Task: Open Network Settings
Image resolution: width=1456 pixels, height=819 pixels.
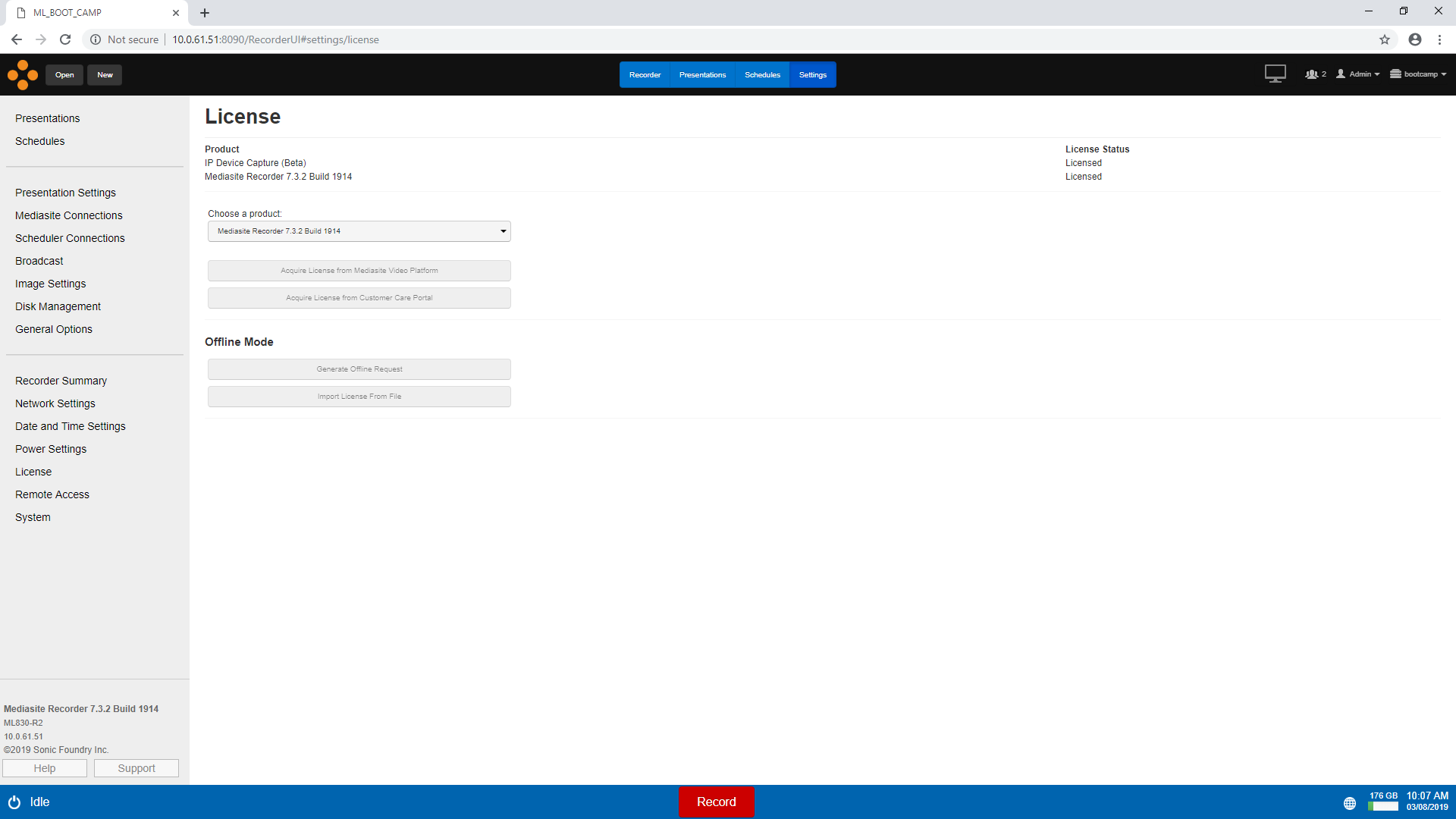Action: pos(55,403)
